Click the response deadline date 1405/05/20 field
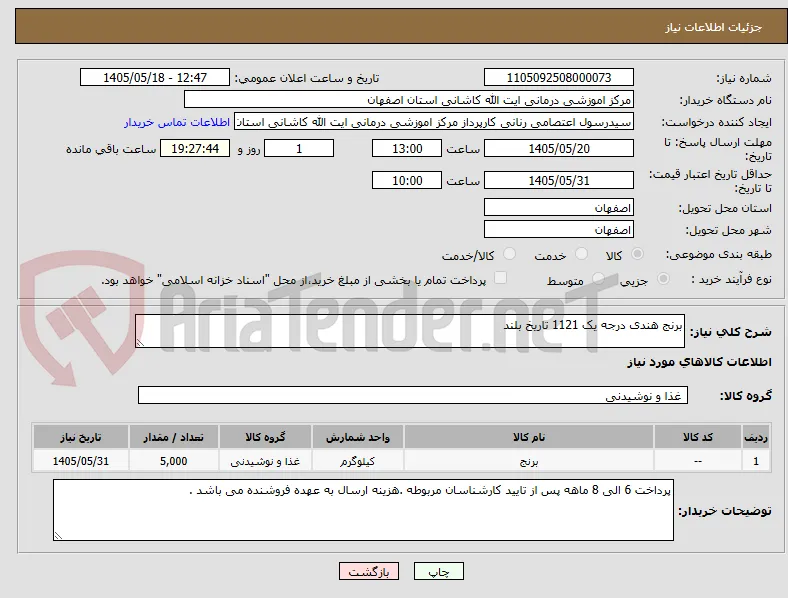This screenshot has height=598, width=788. [x=558, y=148]
